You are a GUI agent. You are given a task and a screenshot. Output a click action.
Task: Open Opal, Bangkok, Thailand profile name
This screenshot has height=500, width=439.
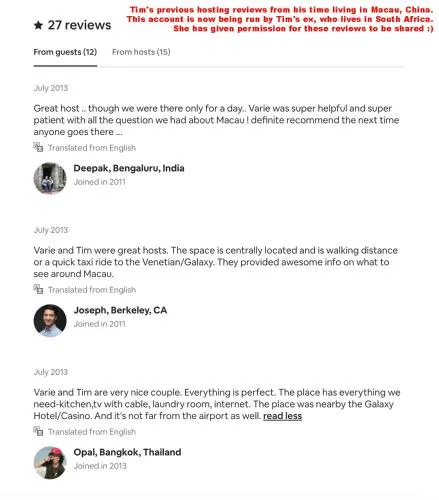pyautogui.click(x=127, y=452)
